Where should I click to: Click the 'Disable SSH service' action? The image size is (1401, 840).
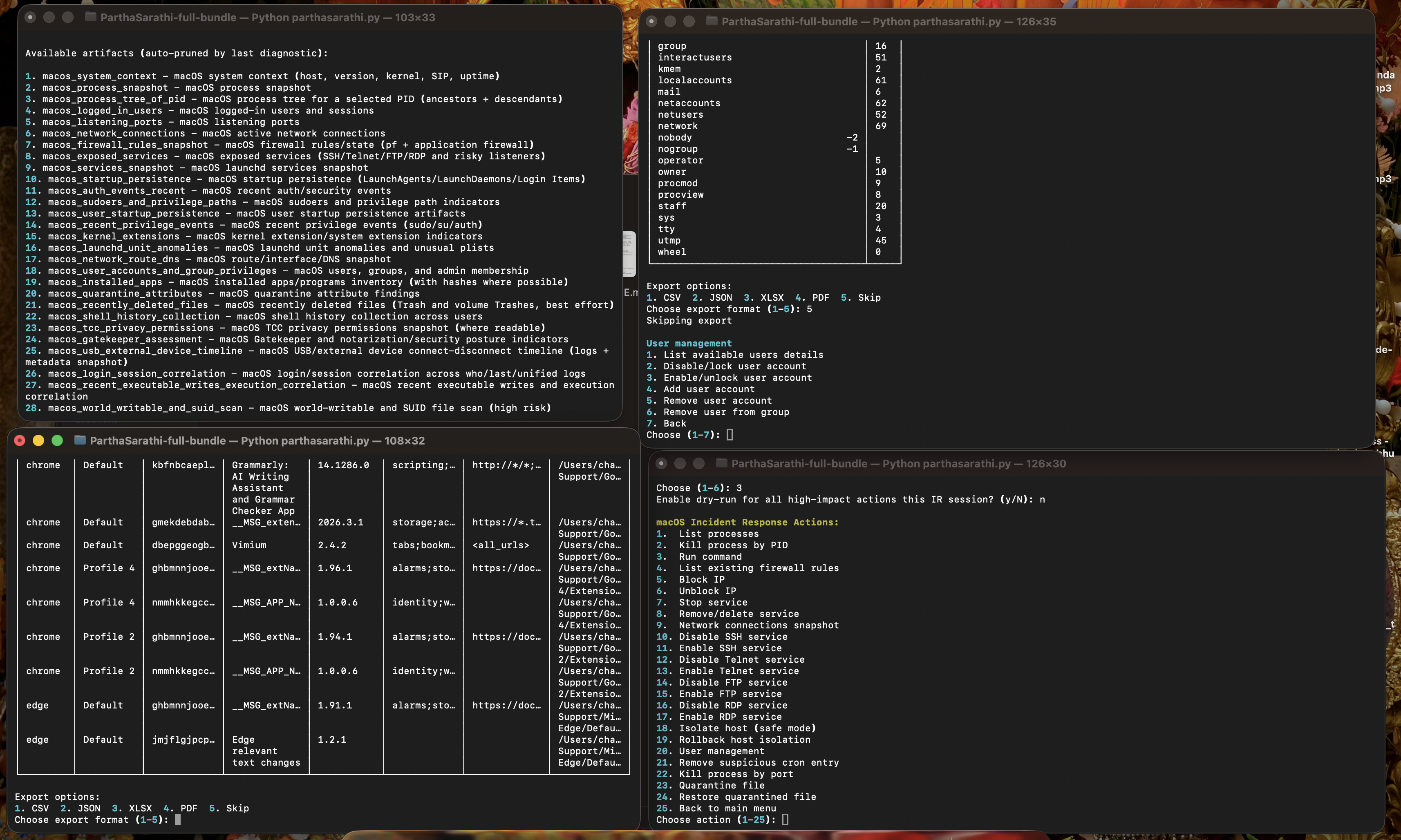(x=722, y=636)
